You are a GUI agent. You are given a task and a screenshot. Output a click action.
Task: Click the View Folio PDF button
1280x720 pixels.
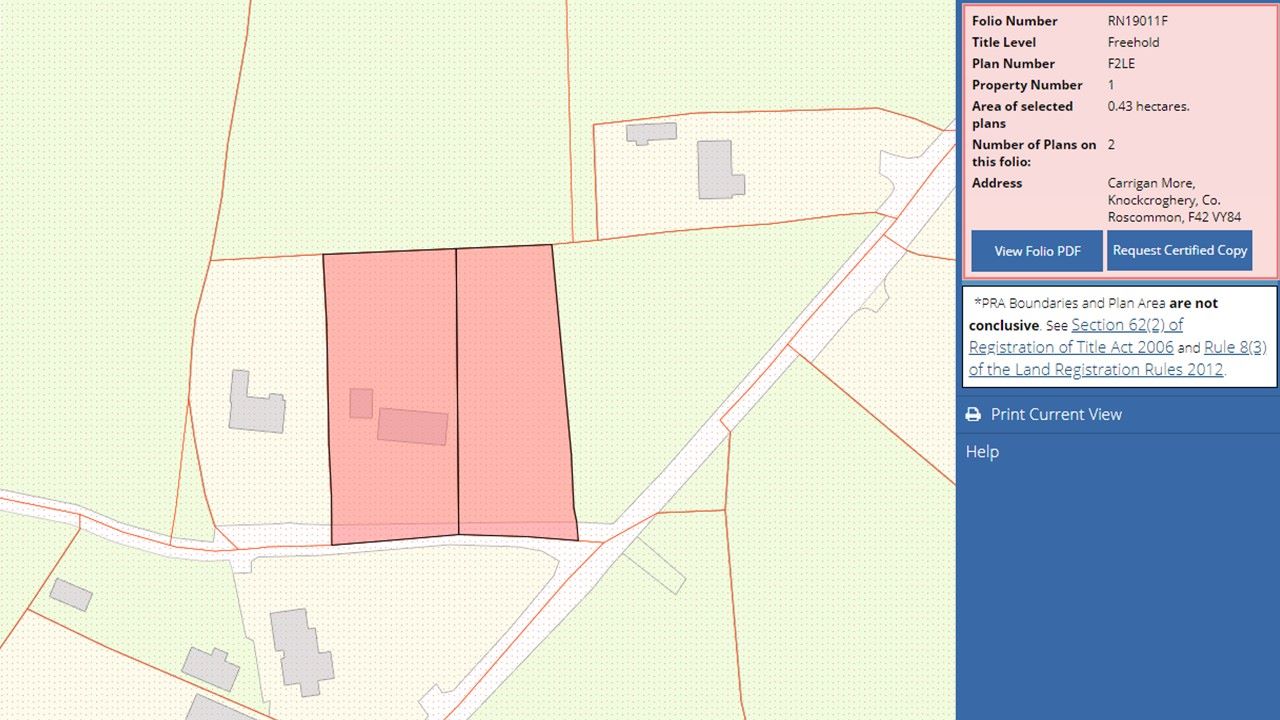1037,251
